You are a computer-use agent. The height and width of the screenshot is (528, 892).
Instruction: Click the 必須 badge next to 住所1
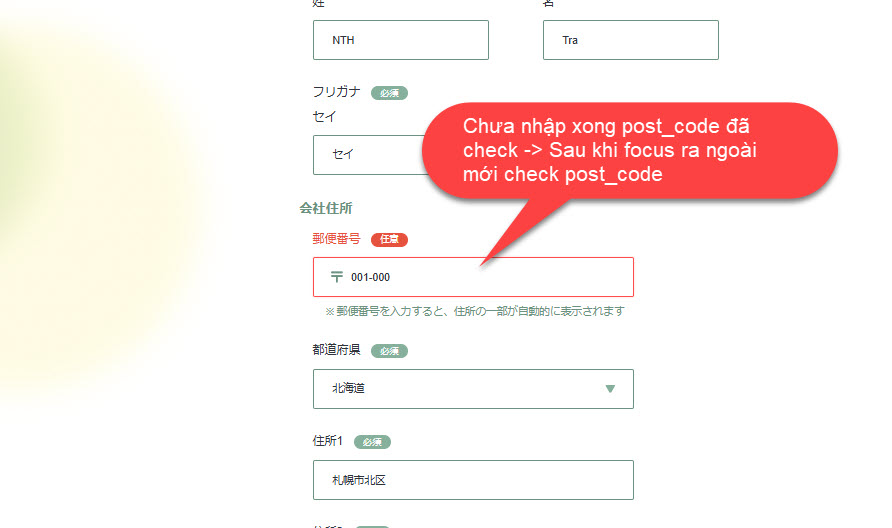tap(372, 442)
